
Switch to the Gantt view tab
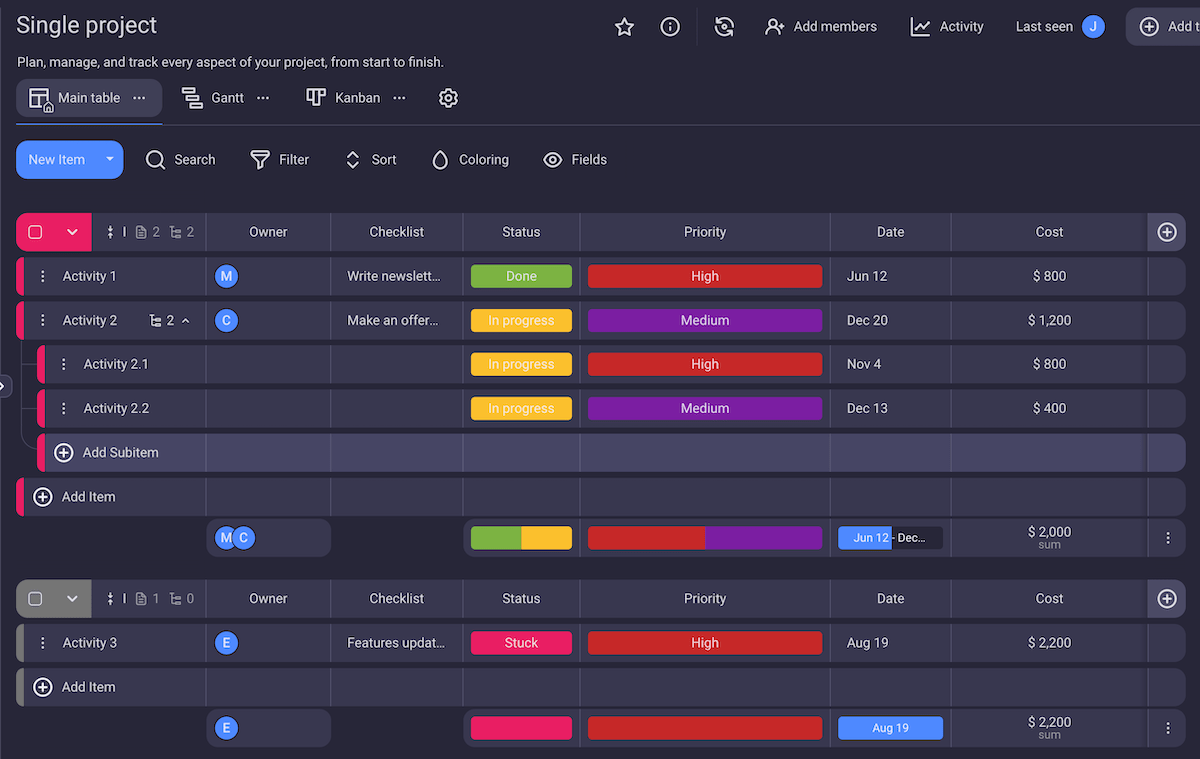pyautogui.click(x=213, y=98)
